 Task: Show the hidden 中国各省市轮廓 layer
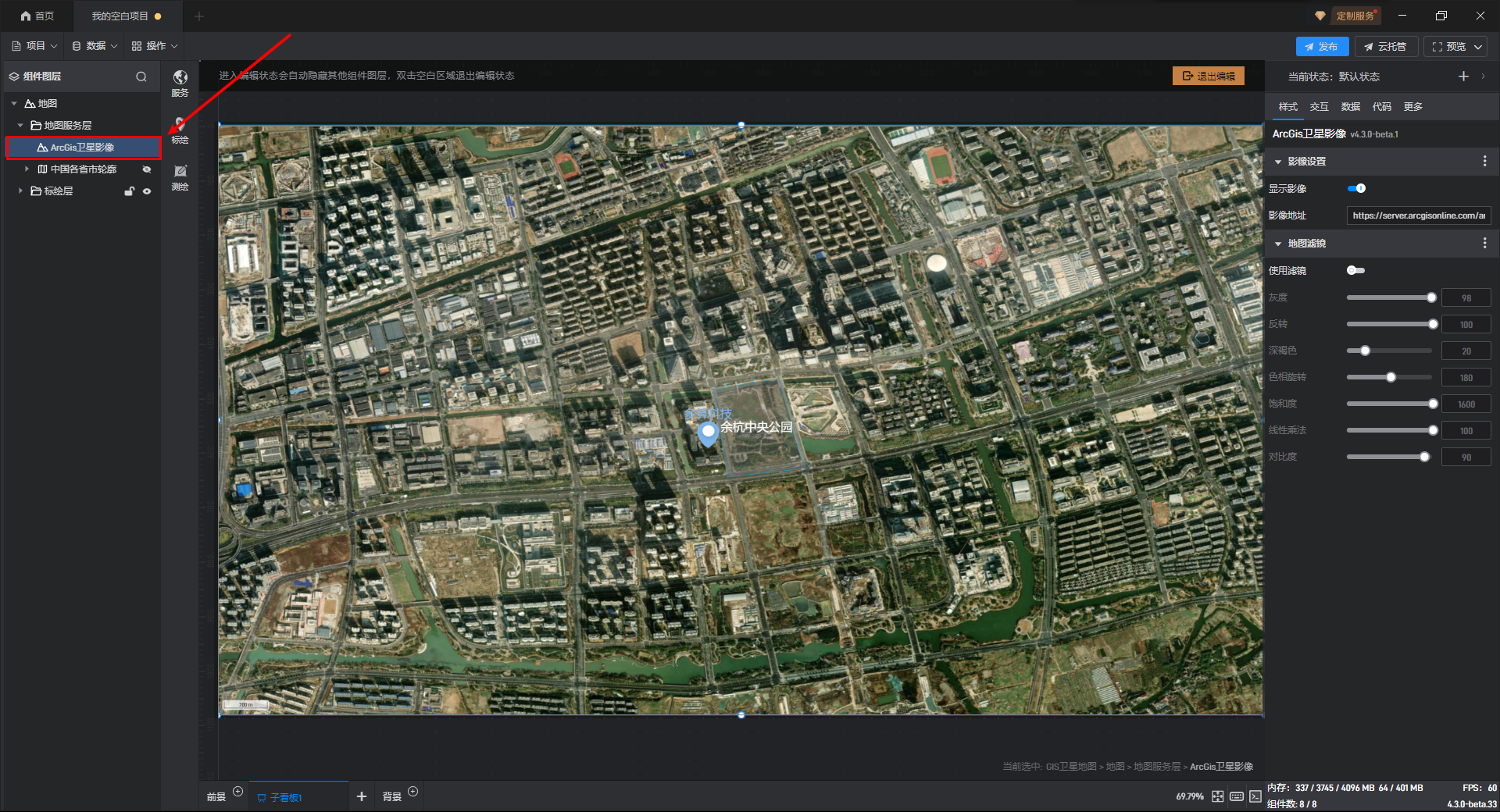pyautogui.click(x=146, y=169)
